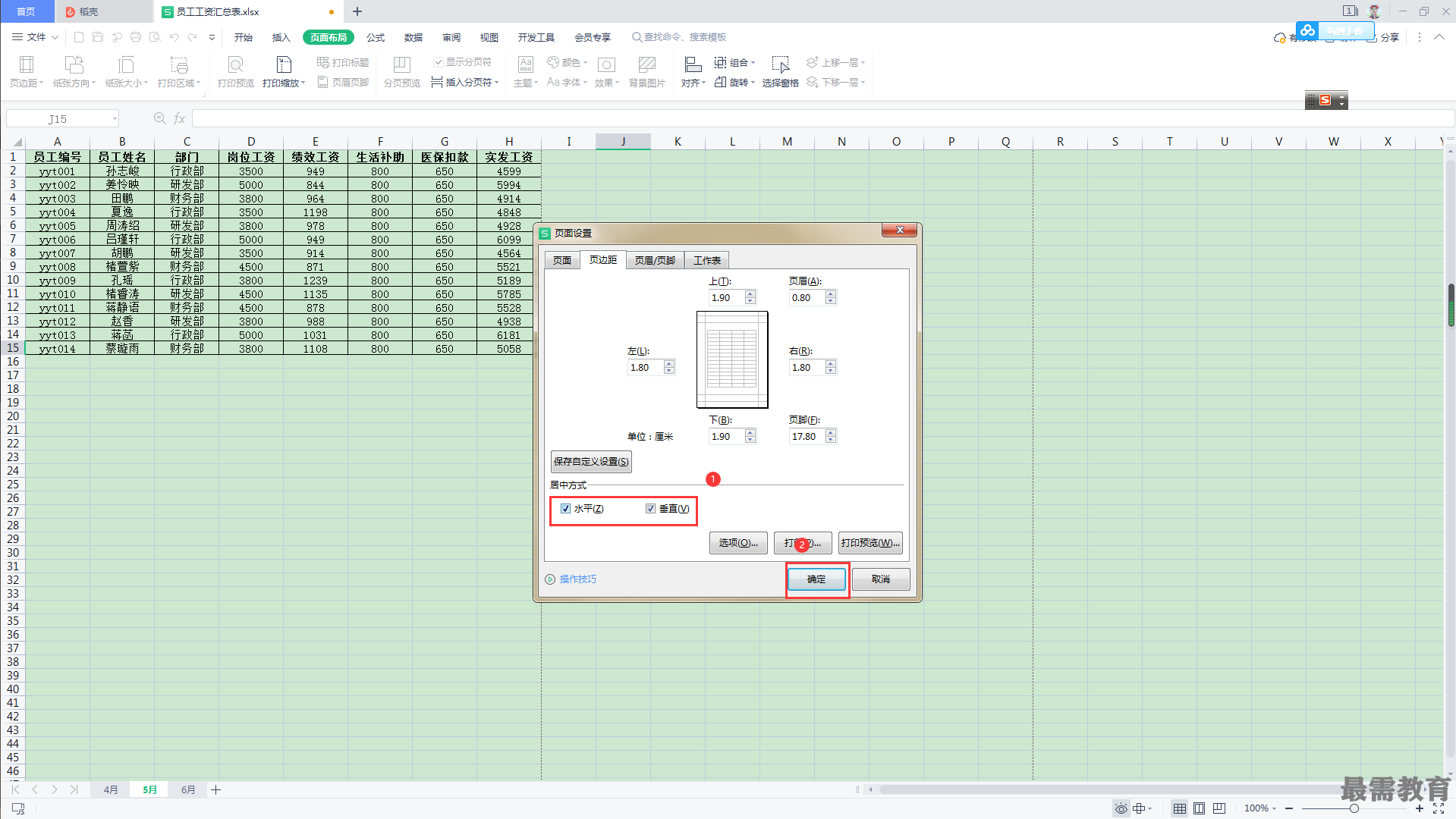
Task: Click 选项(O)... button
Action: 738,543
